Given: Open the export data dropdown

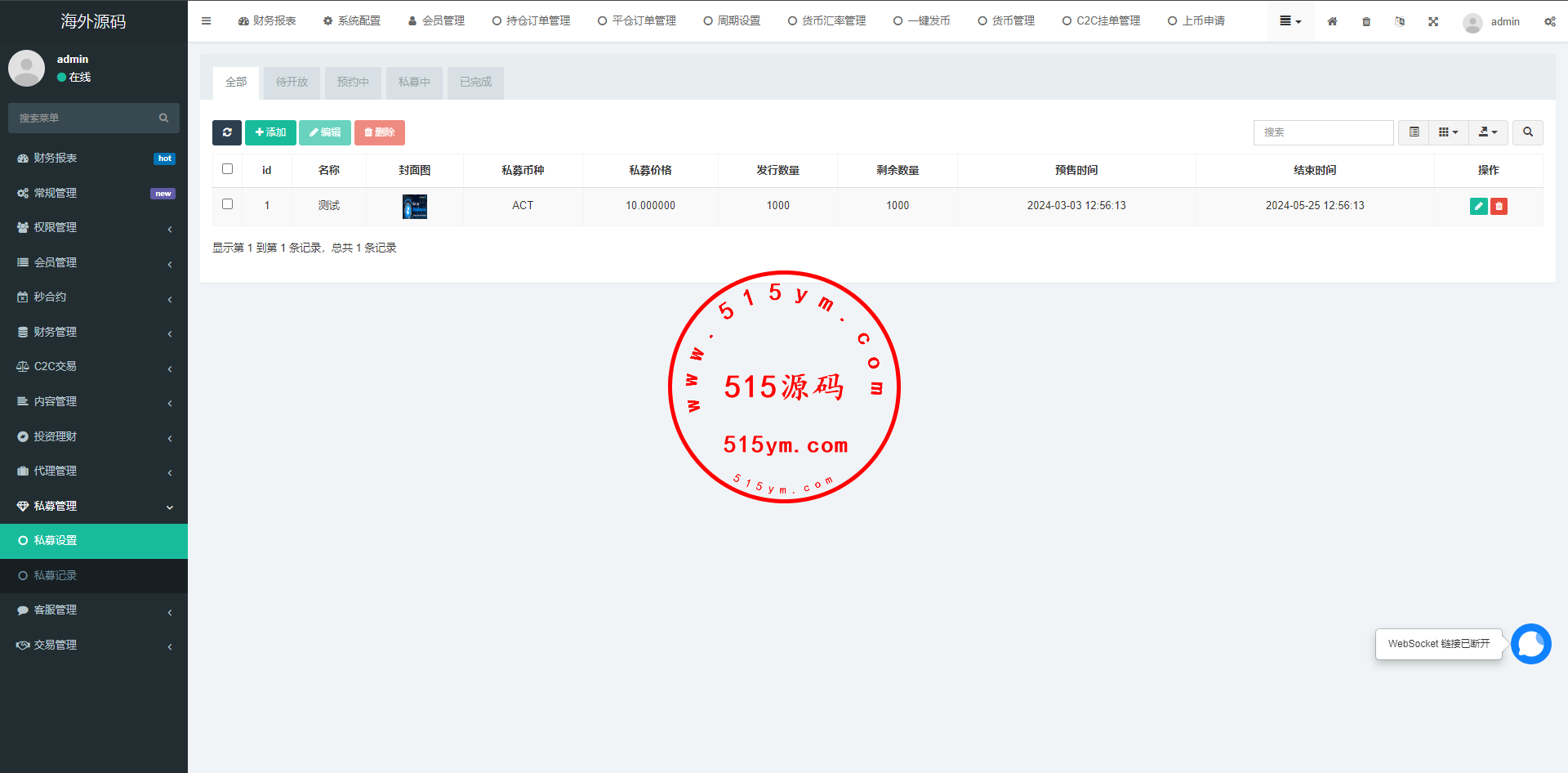Looking at the screenshot, I should click(1488, 132).
